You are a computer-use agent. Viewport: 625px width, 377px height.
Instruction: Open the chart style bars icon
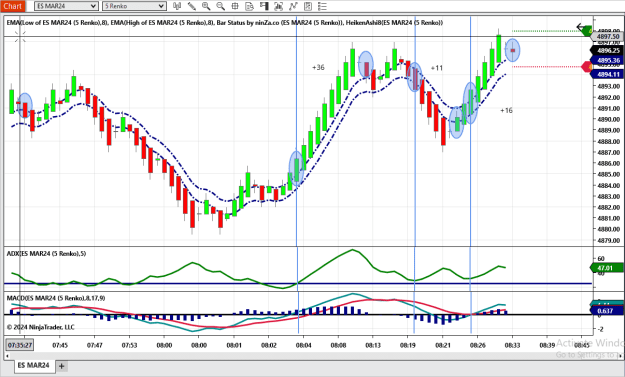click(x=177, y=6)
